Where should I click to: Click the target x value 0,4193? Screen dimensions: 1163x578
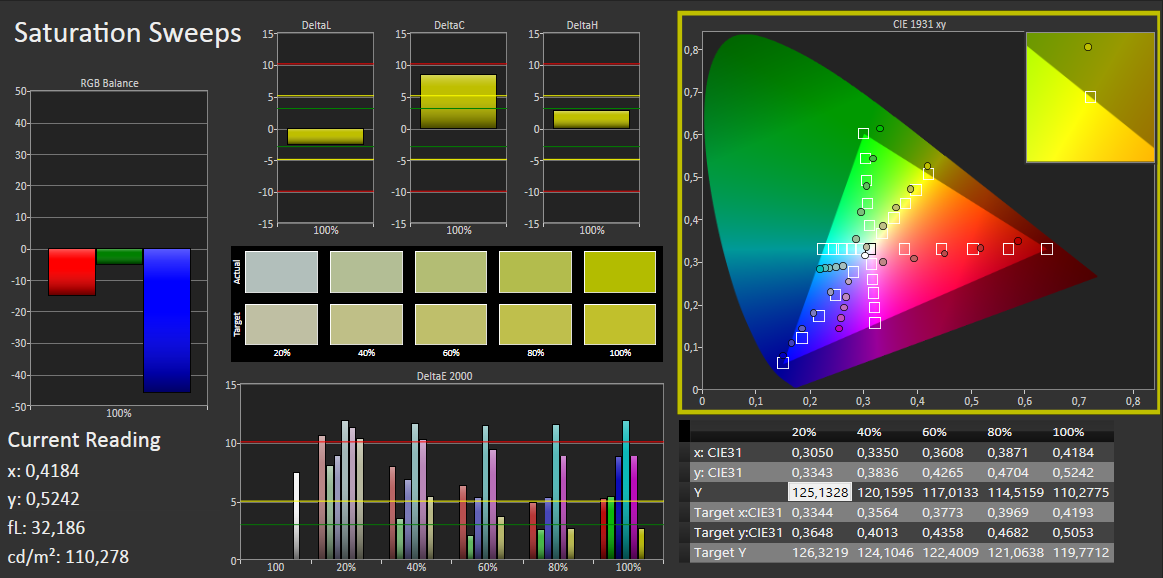coord(1071,512)
